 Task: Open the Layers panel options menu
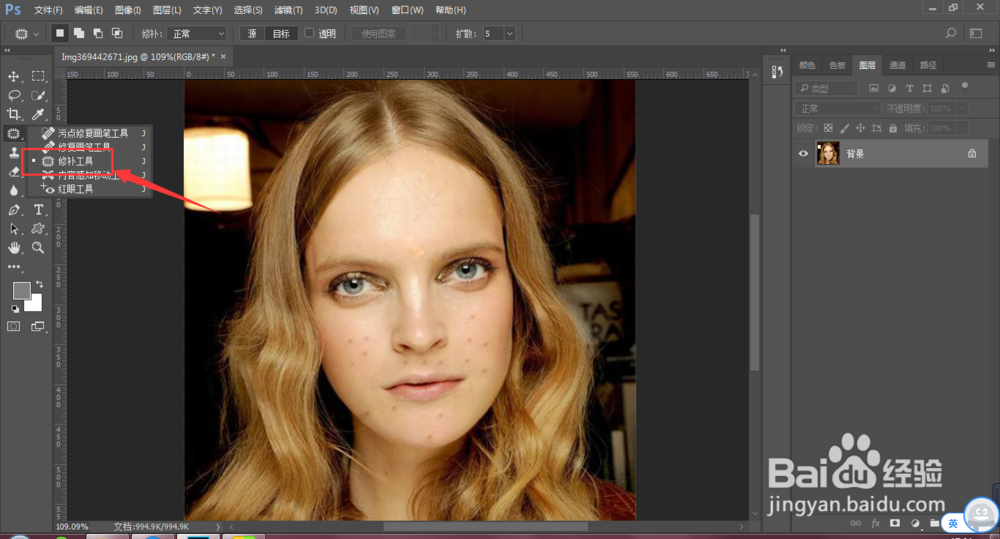[x=990, y=65]
